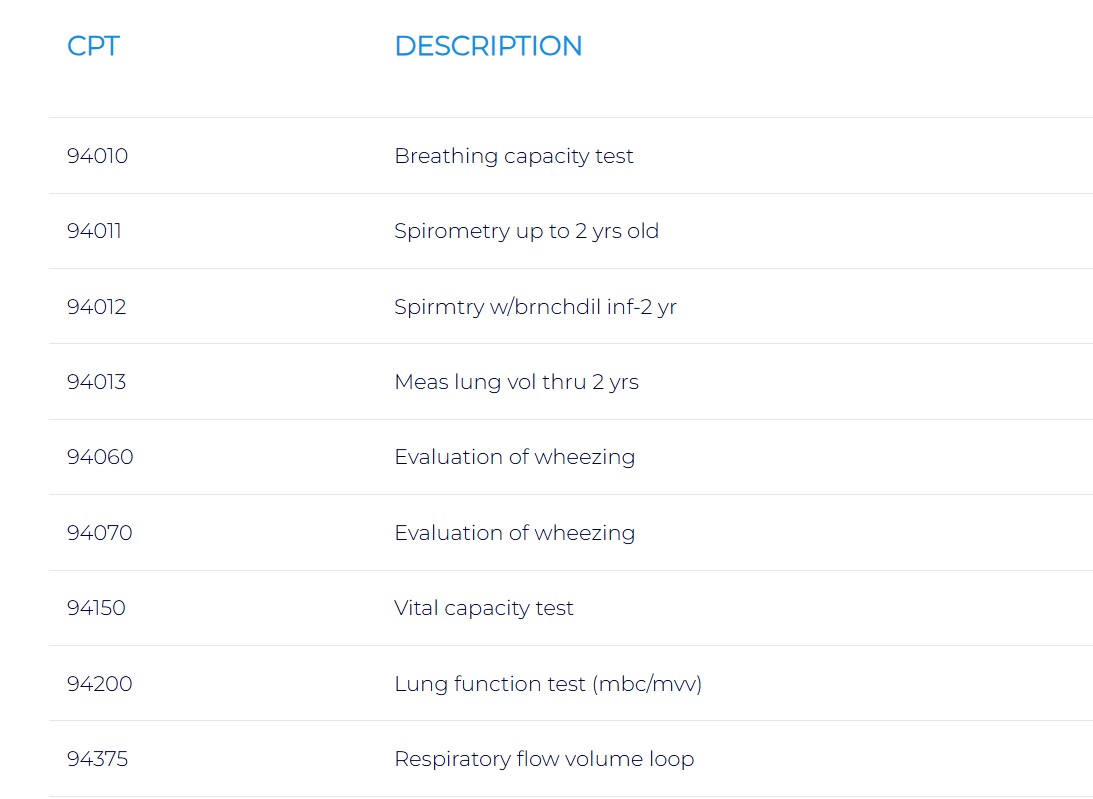This screenshot has height=799, width=1093.
Task: Click Meas lung vol thru 2 yrs
Action: click(516, 382)
